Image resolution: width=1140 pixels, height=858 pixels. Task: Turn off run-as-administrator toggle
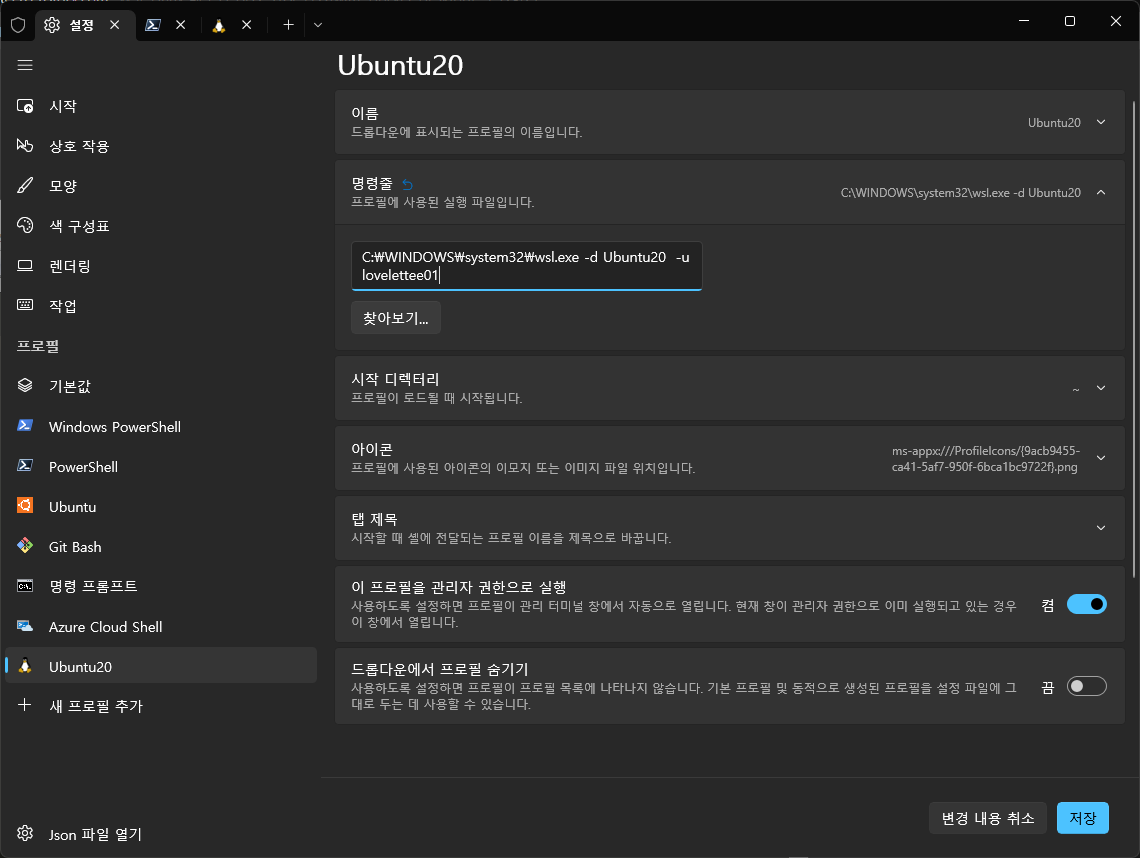tap(1086, 604)
